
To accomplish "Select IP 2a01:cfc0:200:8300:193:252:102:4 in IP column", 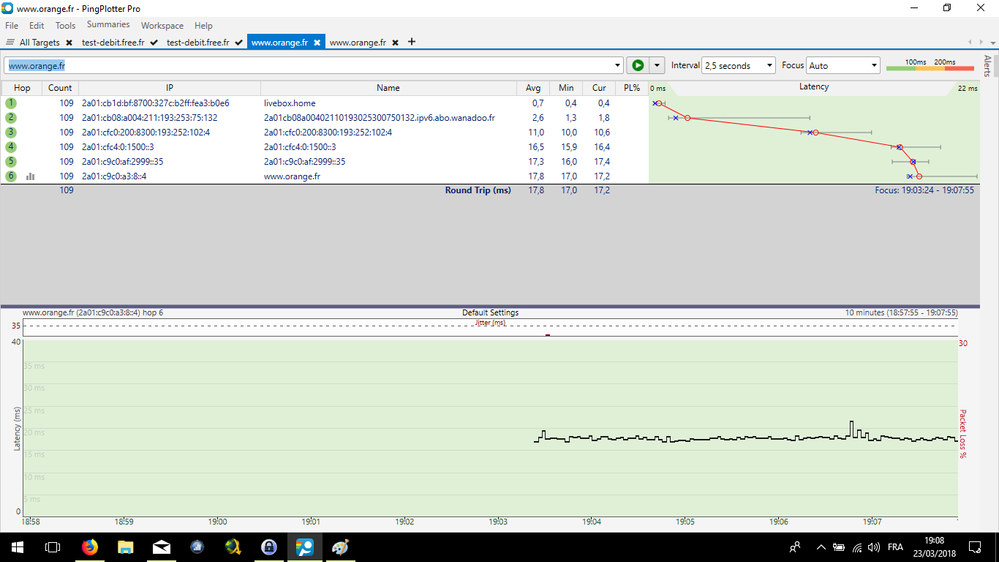I will pos(145,132).
